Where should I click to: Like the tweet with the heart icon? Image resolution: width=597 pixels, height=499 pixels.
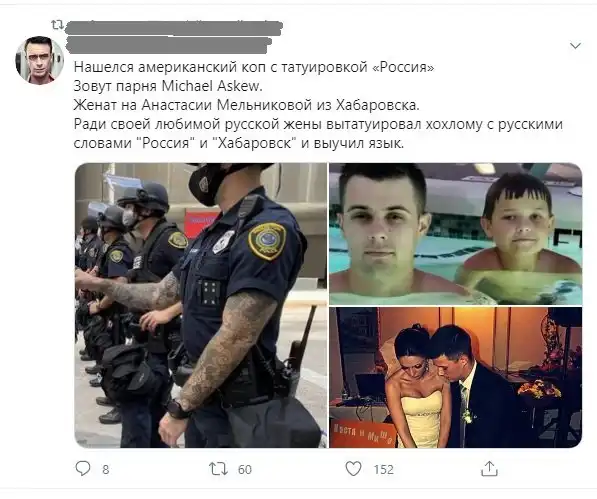(353, 469)
